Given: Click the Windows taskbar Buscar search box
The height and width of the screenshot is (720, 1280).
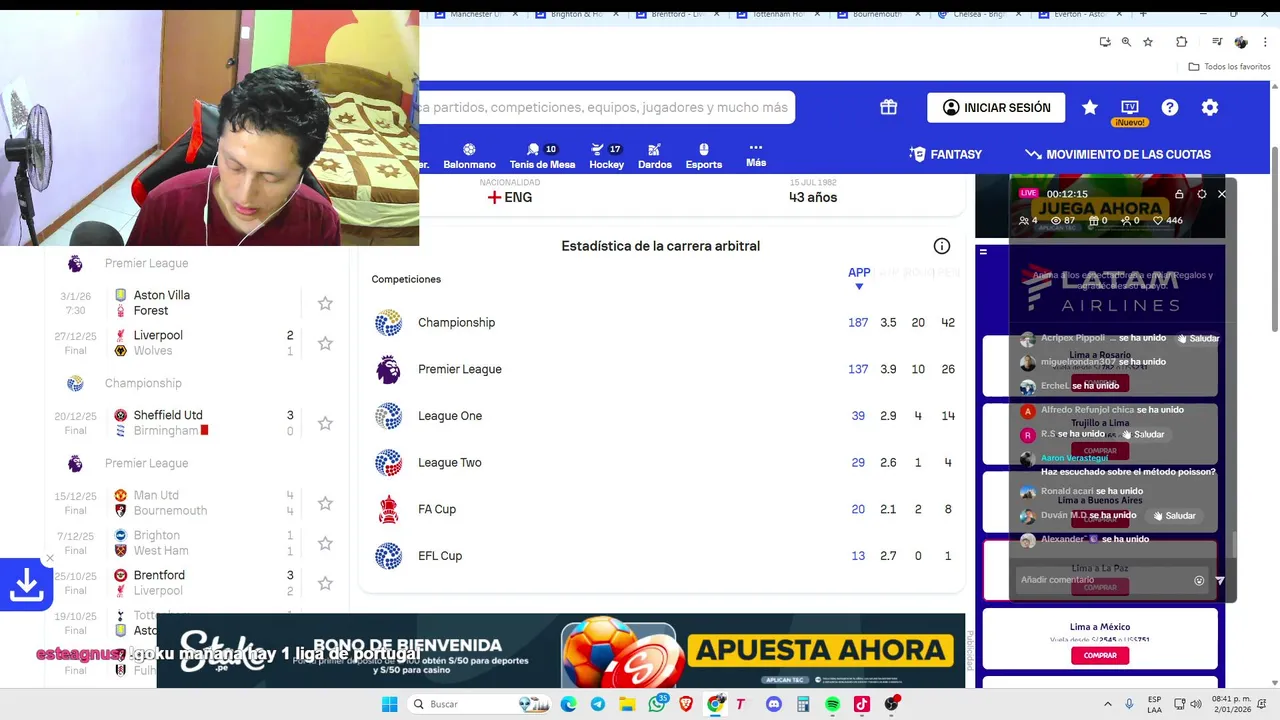Looking at the screenshot, I should coord(482,704).
